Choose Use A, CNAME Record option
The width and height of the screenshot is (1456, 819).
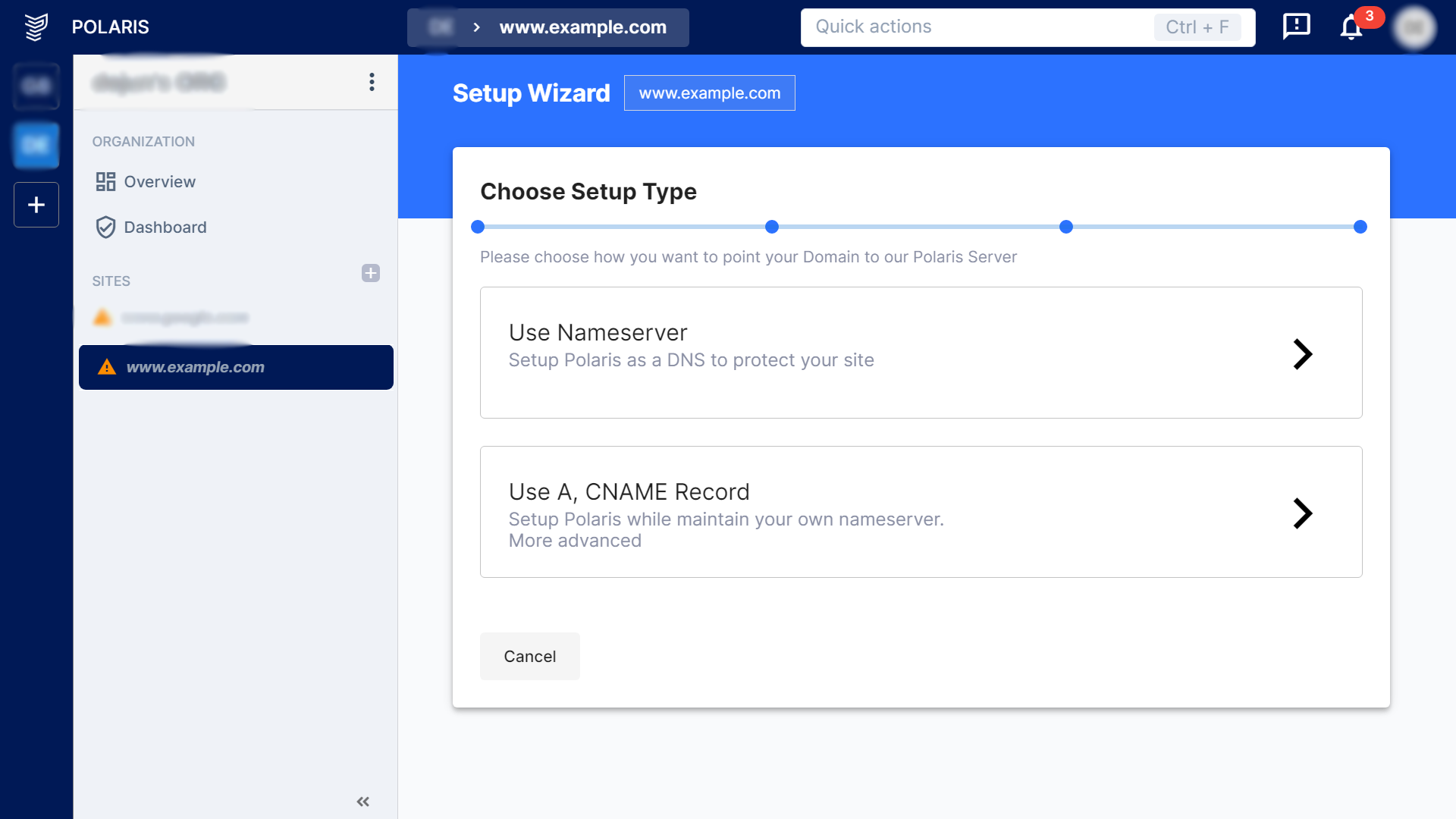[921, 512]
